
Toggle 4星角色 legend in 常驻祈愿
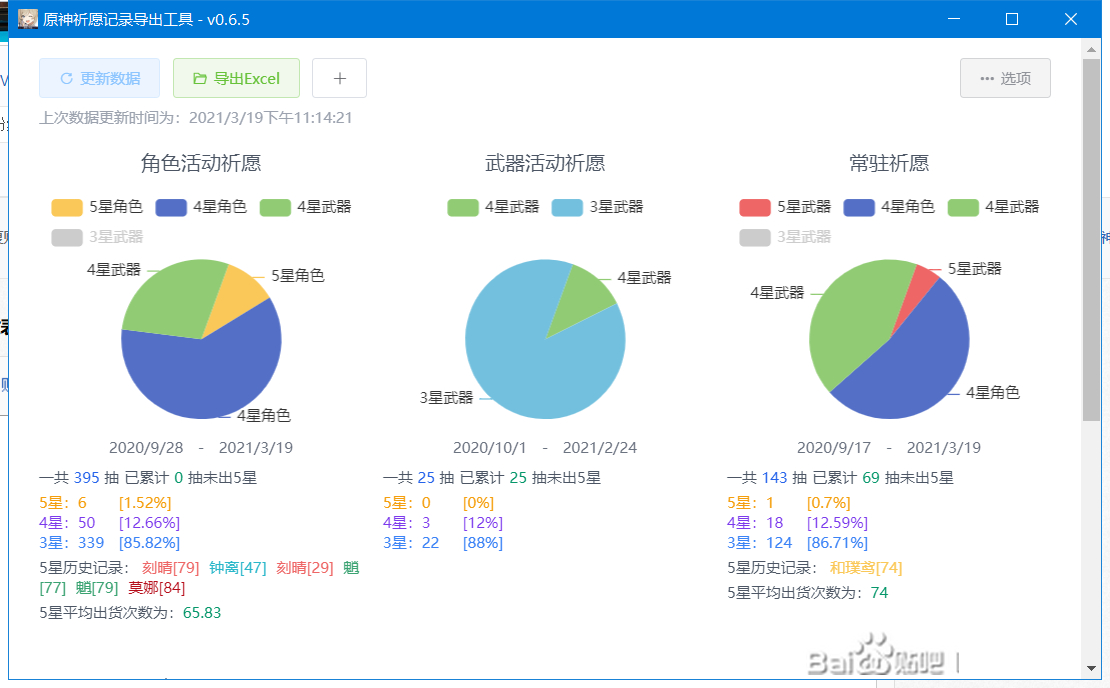click(x=889, y=207)
